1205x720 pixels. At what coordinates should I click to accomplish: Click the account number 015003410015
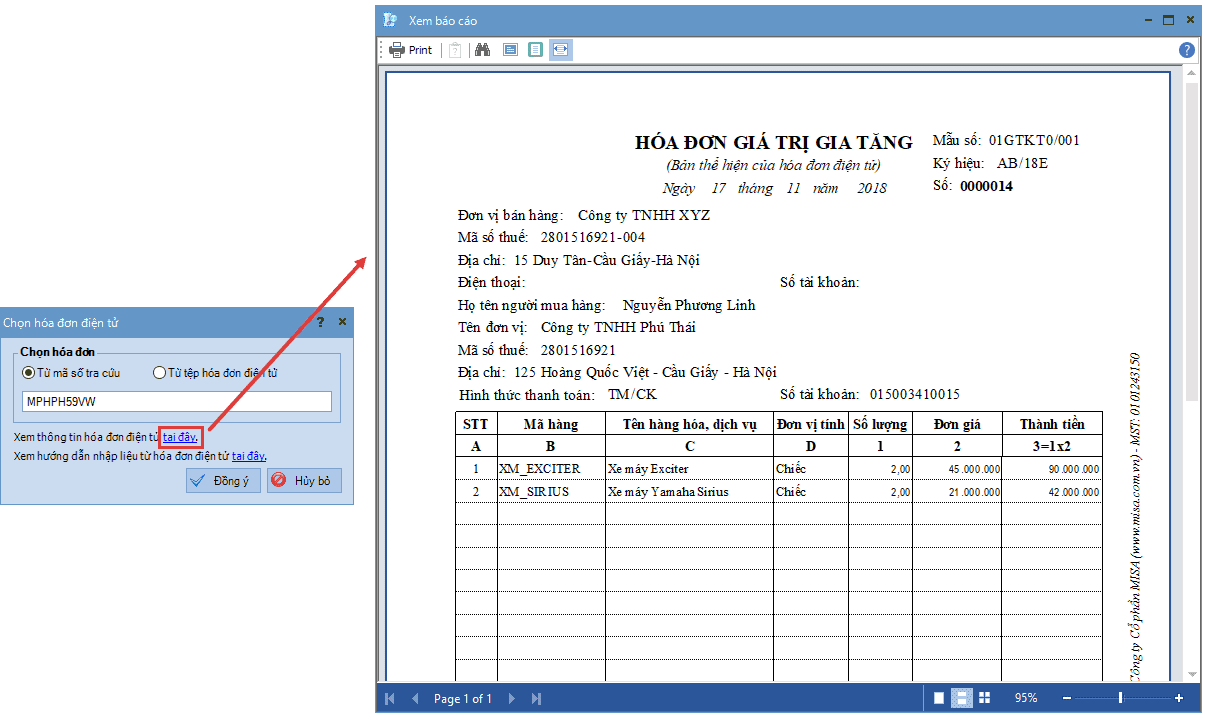coord(915,395)
